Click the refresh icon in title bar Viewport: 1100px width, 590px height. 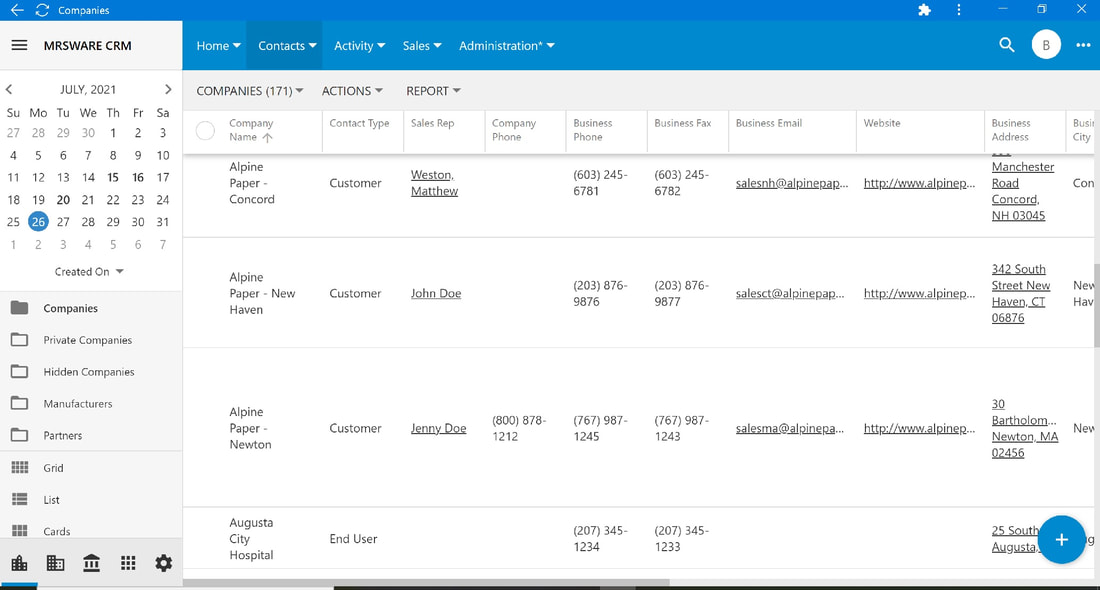click(x=42, y=10)
